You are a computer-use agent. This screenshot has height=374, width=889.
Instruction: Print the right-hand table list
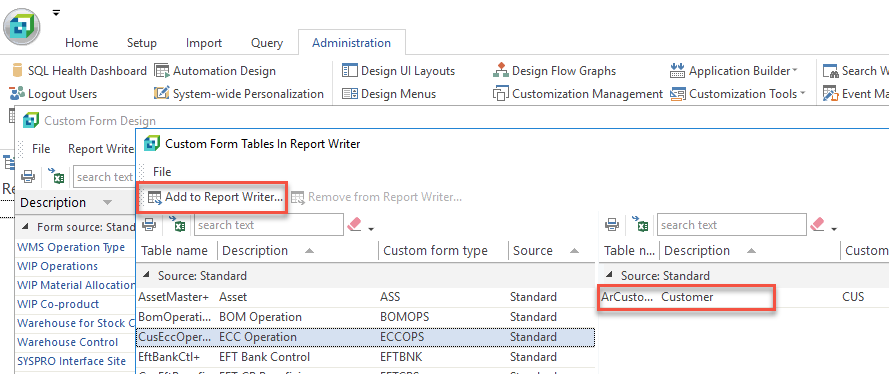click(612, 225)
